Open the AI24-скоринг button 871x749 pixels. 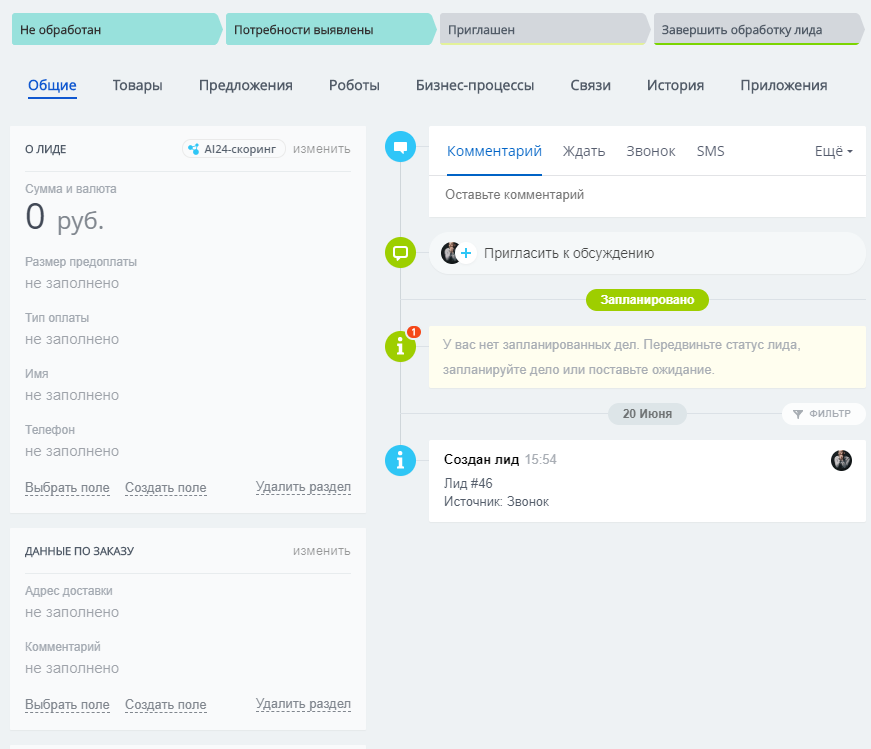click(233, 149)
